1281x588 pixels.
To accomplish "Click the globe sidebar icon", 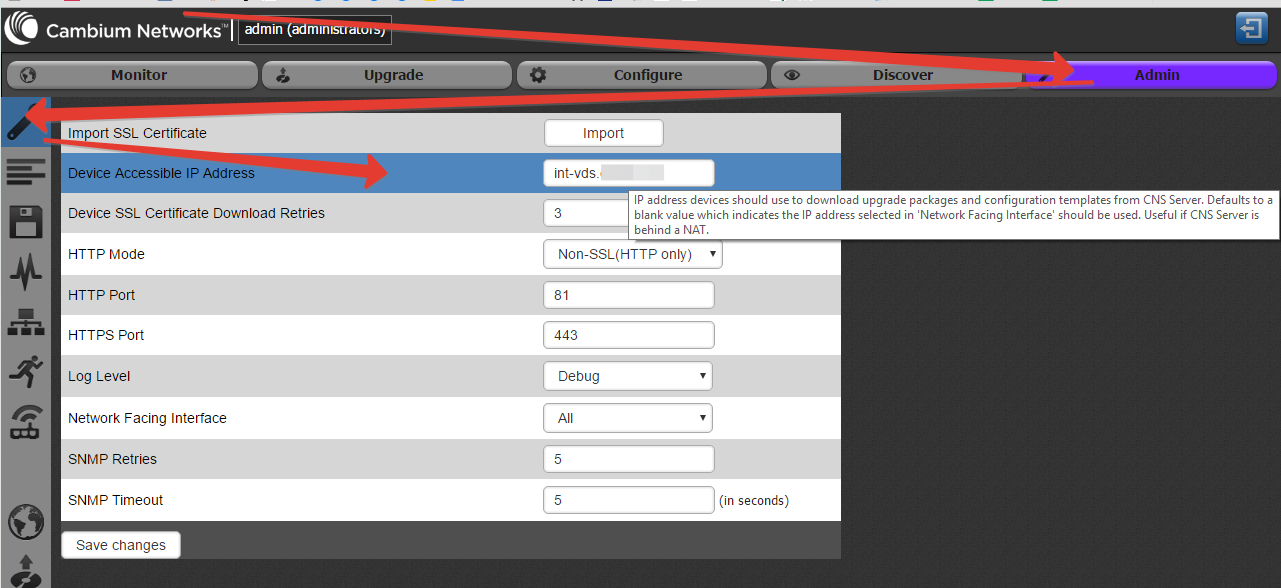I will tap(25, 522).
